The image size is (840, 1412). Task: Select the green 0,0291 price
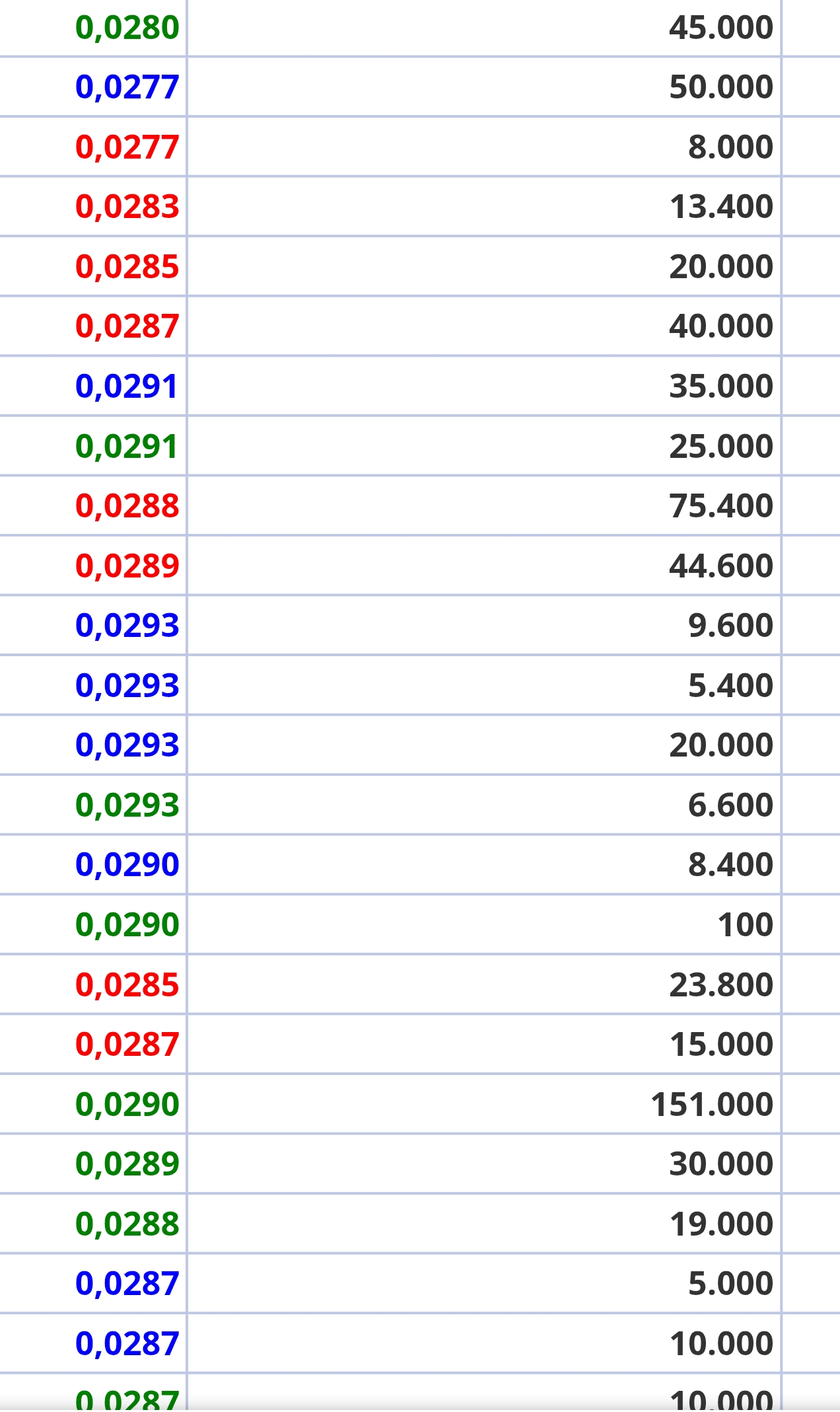click(127, 447)
